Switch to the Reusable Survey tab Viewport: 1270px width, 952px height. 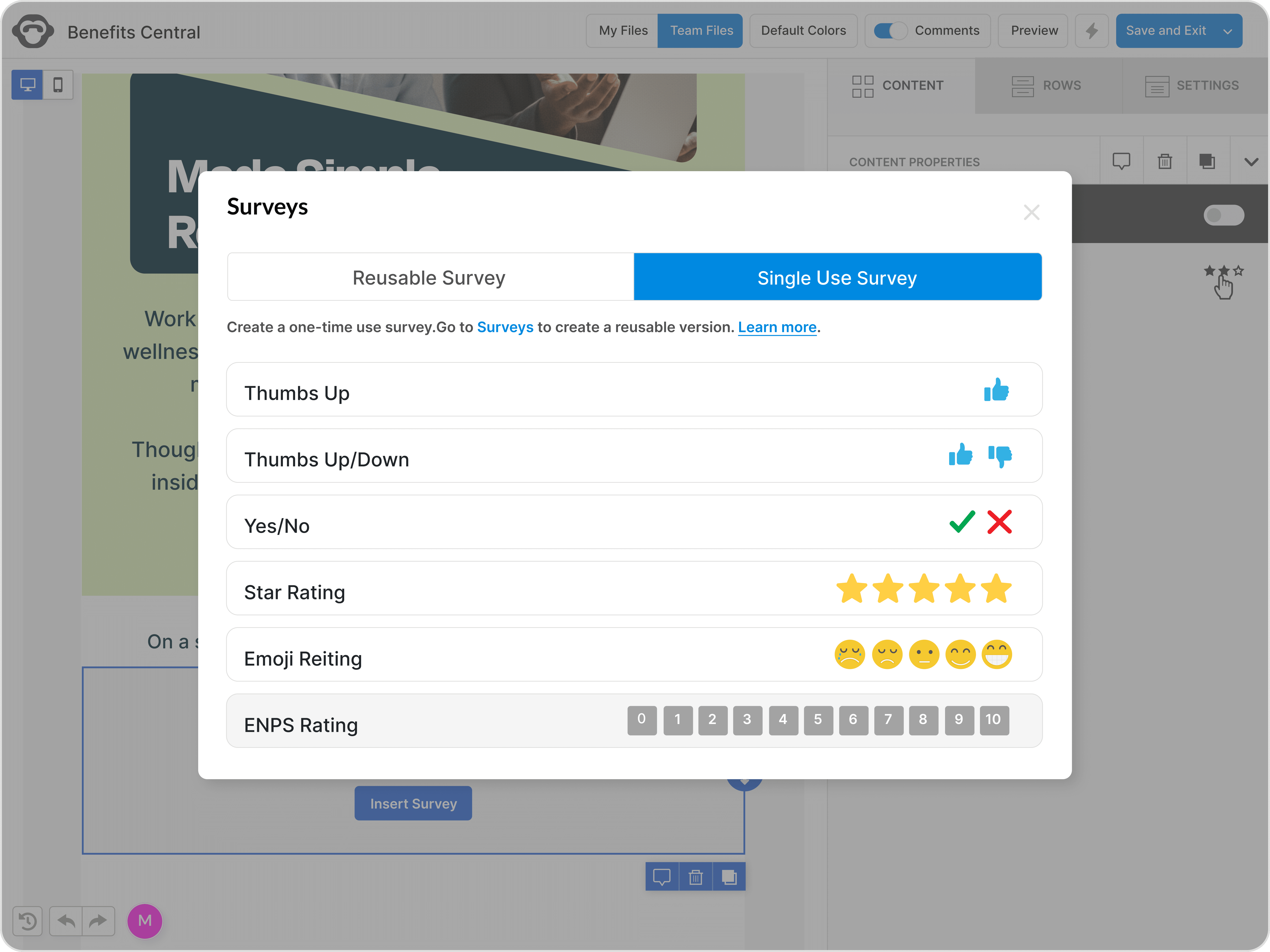click(x=429, y=277)
